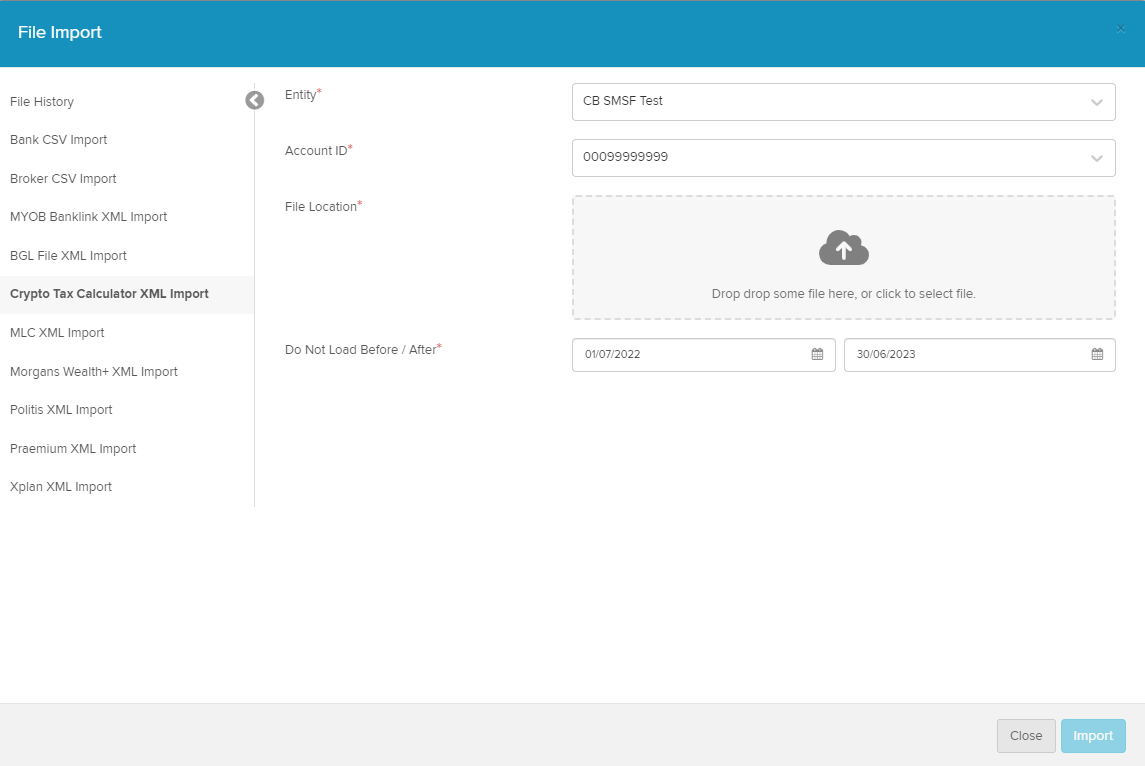Expand the Entity dropdown
Viewport: 1145px width, 766px height.
point(1096,102)
